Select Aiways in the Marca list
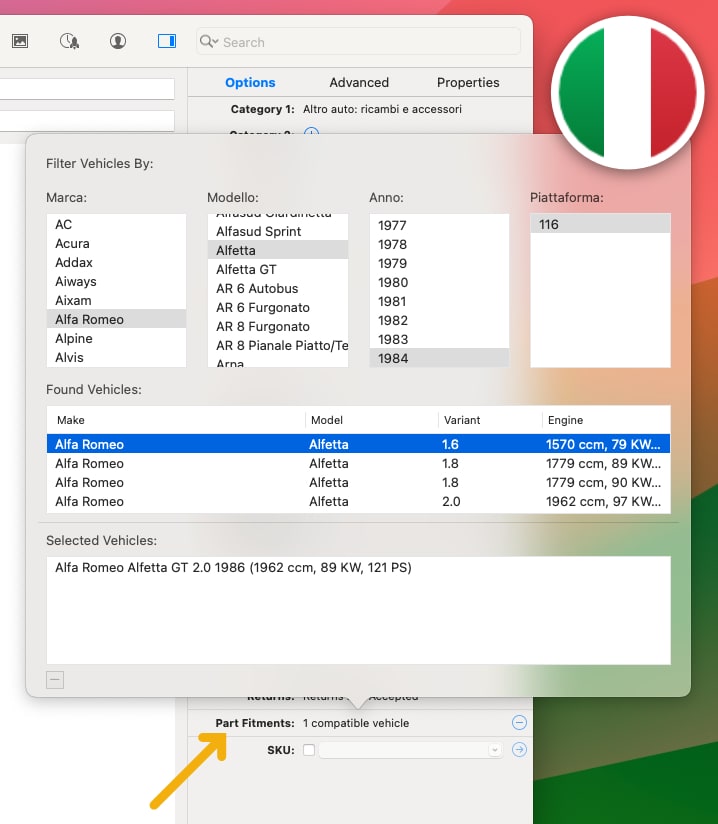The image size is (718, 824). tap(116, 281)
